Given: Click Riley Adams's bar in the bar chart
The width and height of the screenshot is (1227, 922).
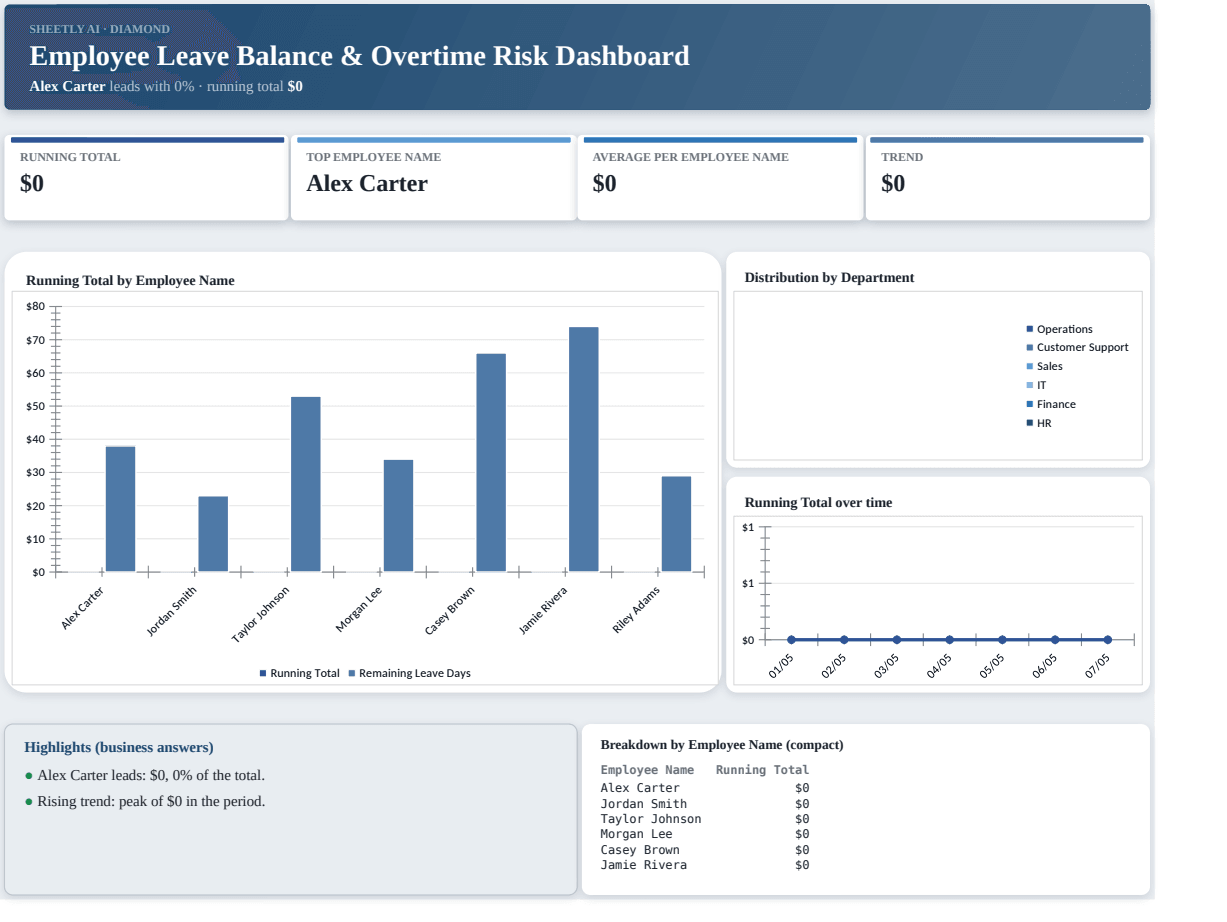Looking at the screenshot, I should (x=676, y=524).
